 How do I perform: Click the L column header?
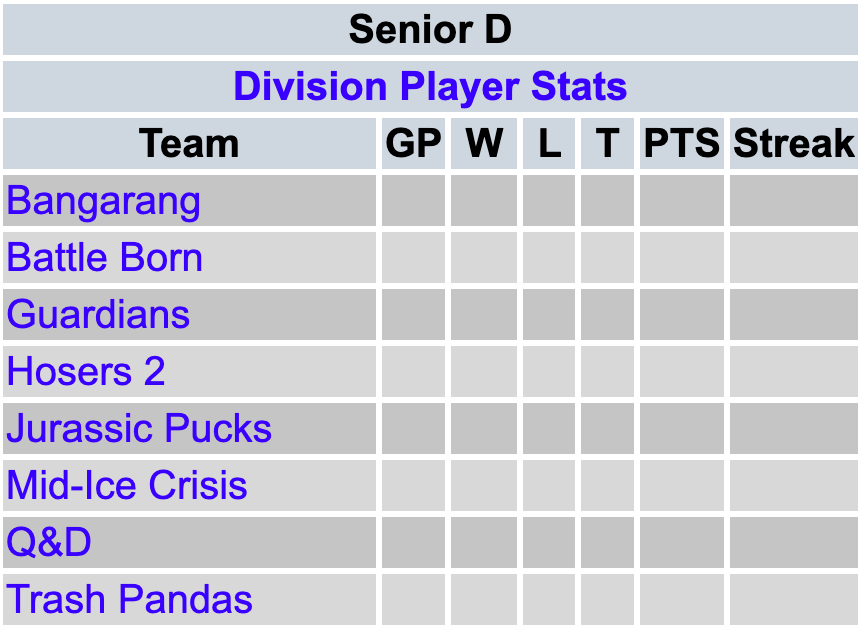pyautogui.click(x=549, y=144)
